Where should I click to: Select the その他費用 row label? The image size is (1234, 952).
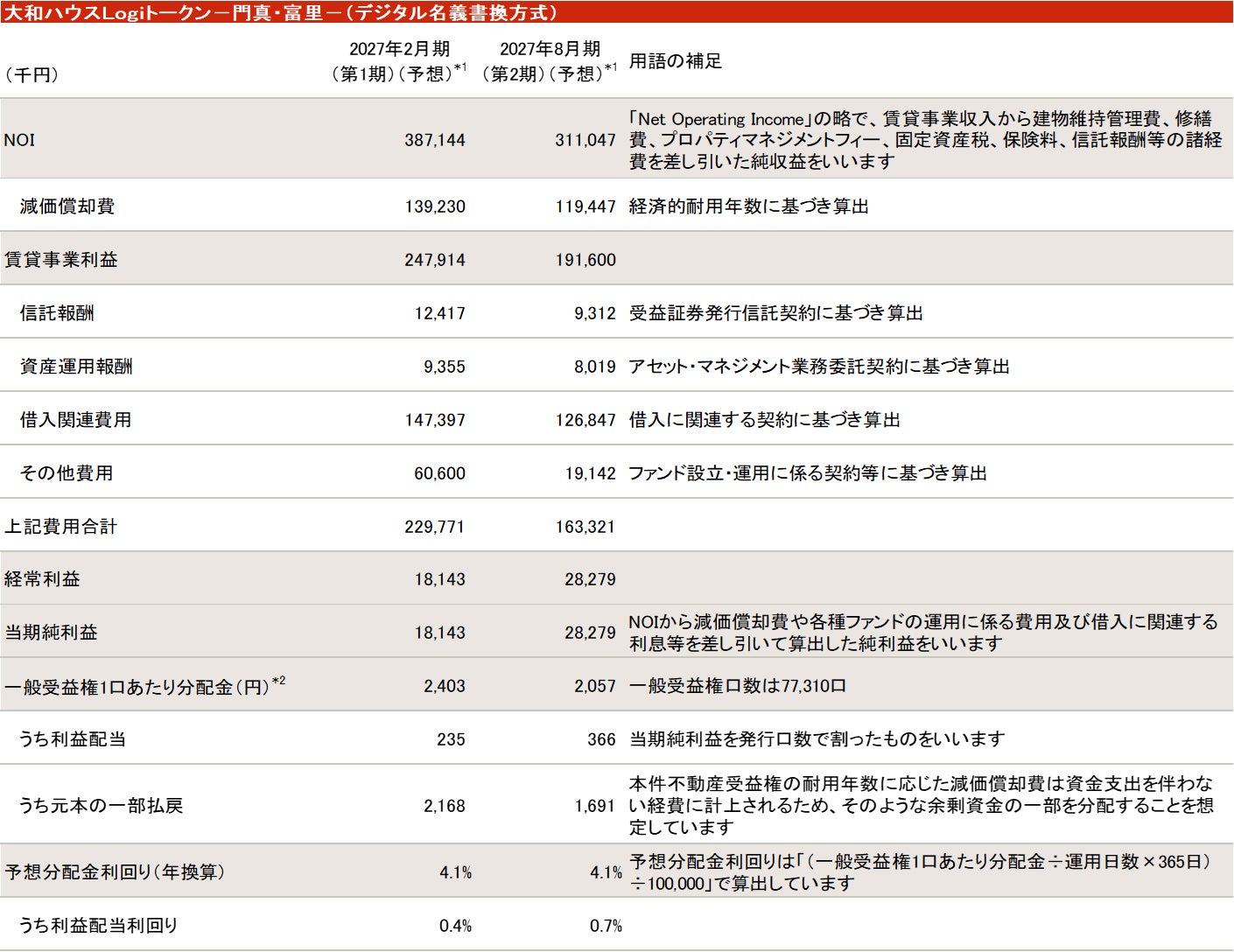67,473
